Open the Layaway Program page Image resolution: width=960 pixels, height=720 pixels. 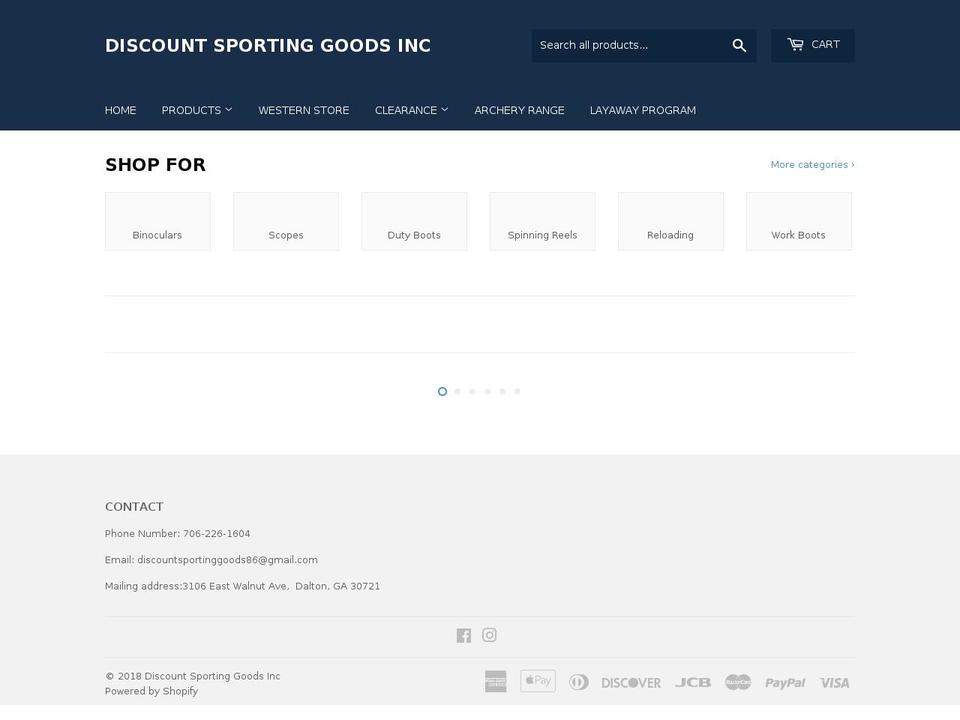click(x=643, y=110)
